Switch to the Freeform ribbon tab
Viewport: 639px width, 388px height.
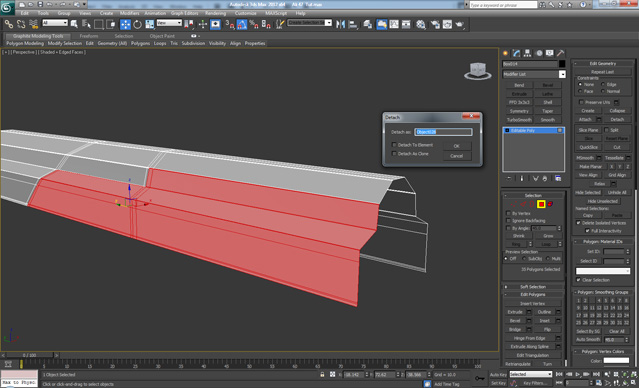click(x=89, y=36)
